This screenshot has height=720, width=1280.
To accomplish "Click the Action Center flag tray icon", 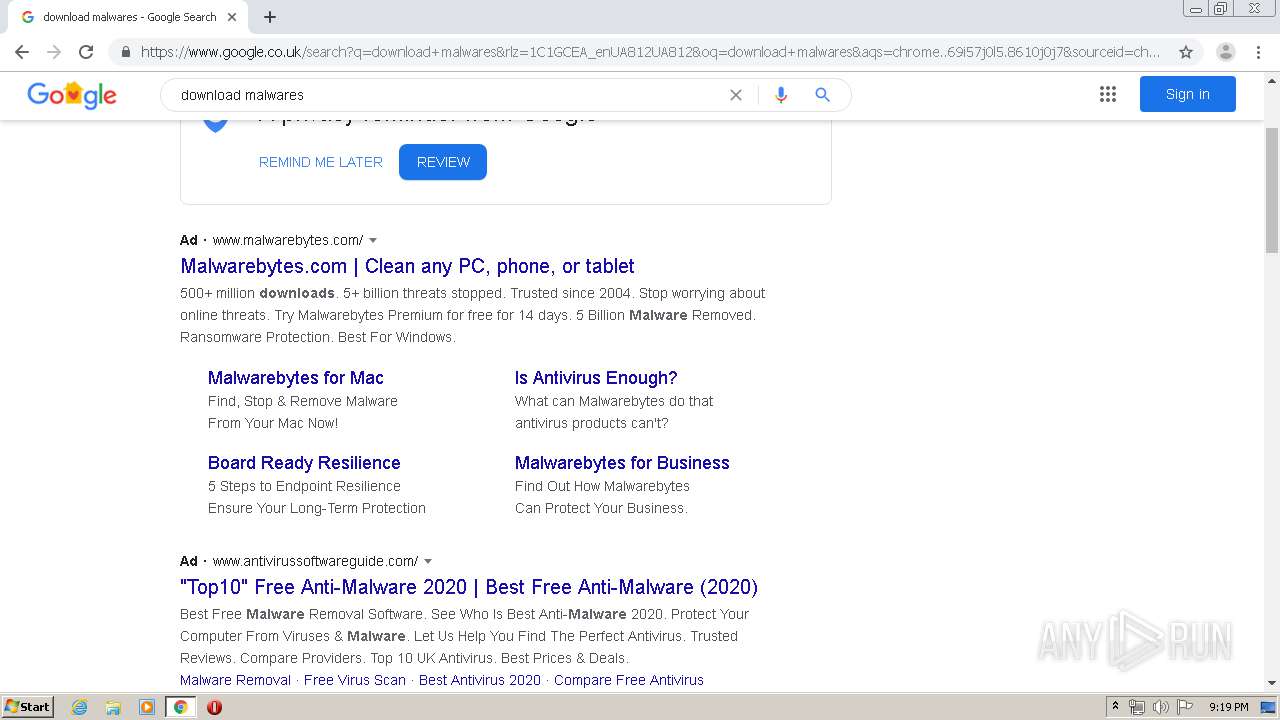I will pos(1185,707).
